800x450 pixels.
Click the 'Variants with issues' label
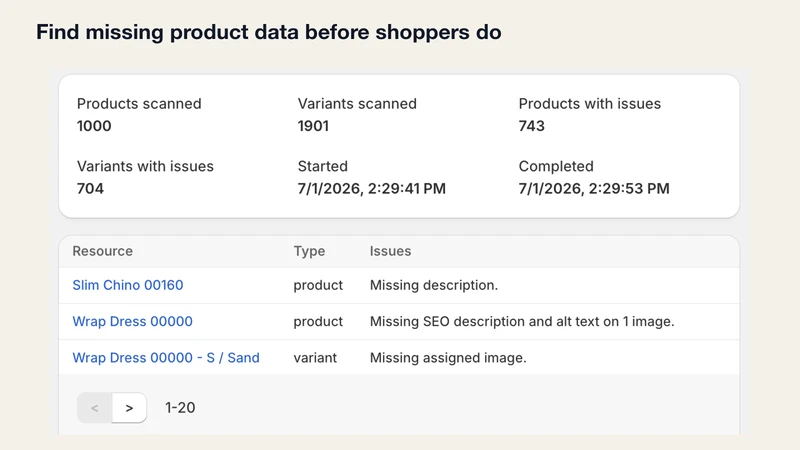pyautogui.click(x=145, y=166)
